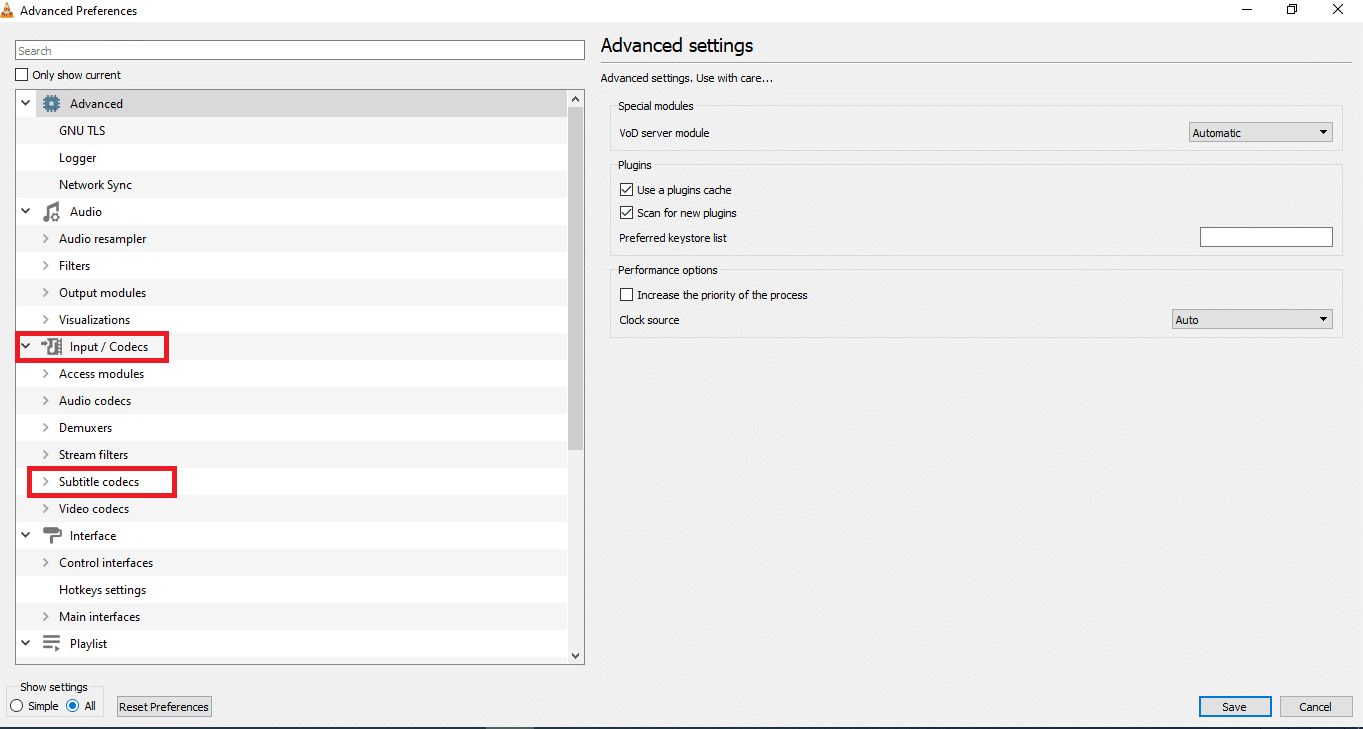Viewport: 1363px width, 729px height.
Task: Select the Simple show settings radio button
Action: point(16,706)
